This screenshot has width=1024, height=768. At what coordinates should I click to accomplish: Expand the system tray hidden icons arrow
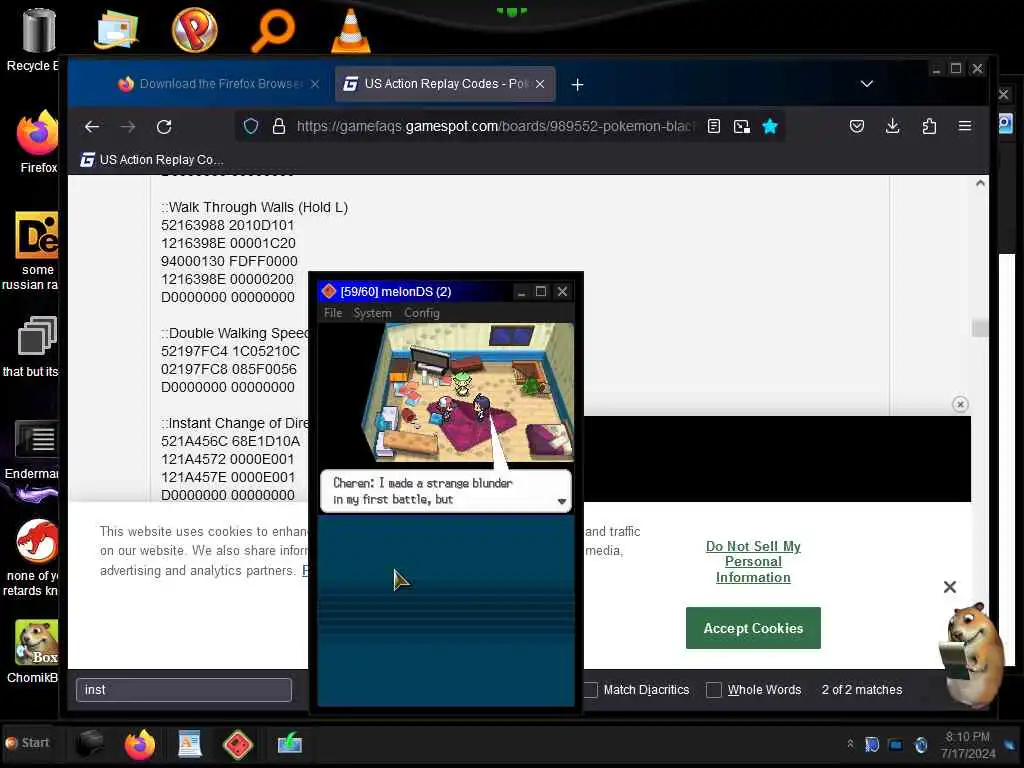coord(850,744)
